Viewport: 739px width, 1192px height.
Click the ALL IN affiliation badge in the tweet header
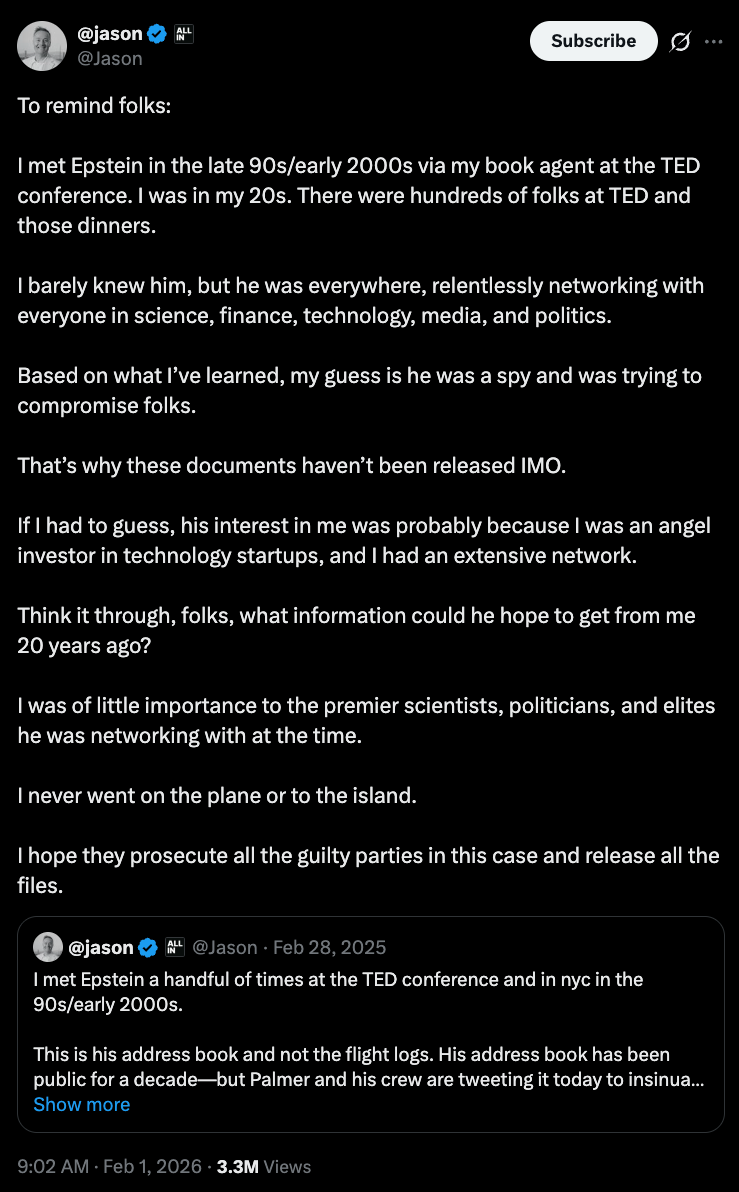pos(184,34)
